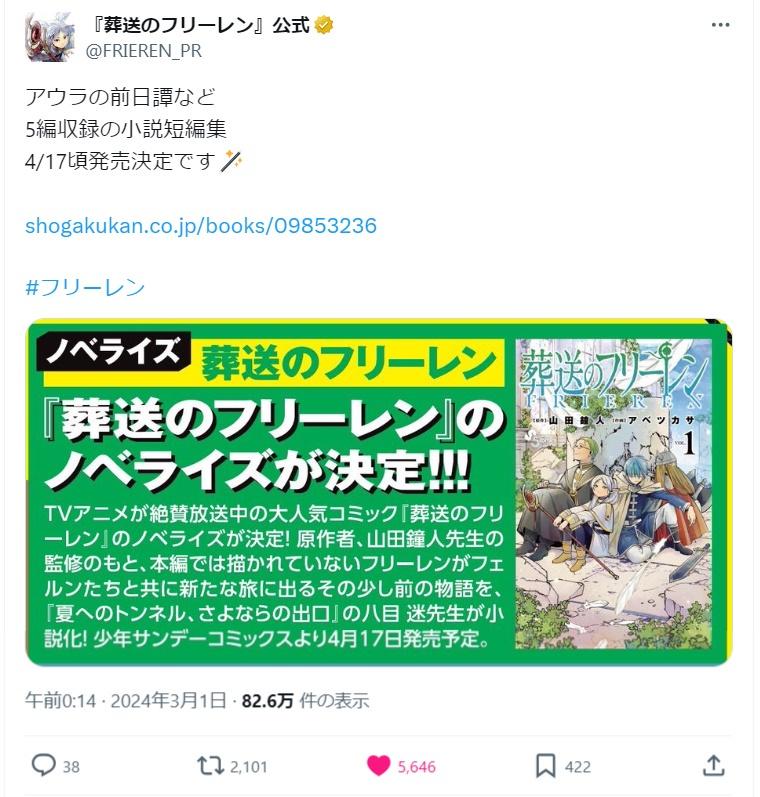
Task: Click the 5,646 likes count
Action: 416,767
